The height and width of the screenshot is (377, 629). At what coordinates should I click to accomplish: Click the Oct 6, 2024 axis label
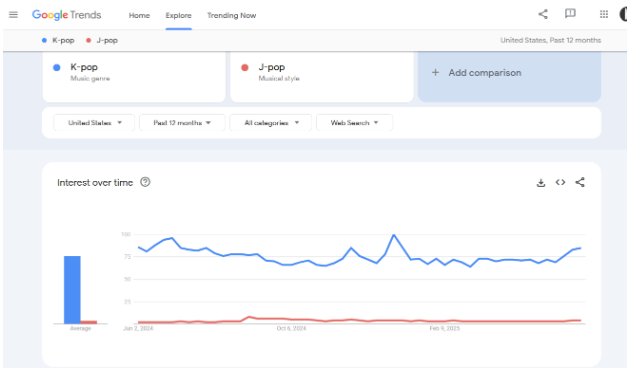pos(291,328)
